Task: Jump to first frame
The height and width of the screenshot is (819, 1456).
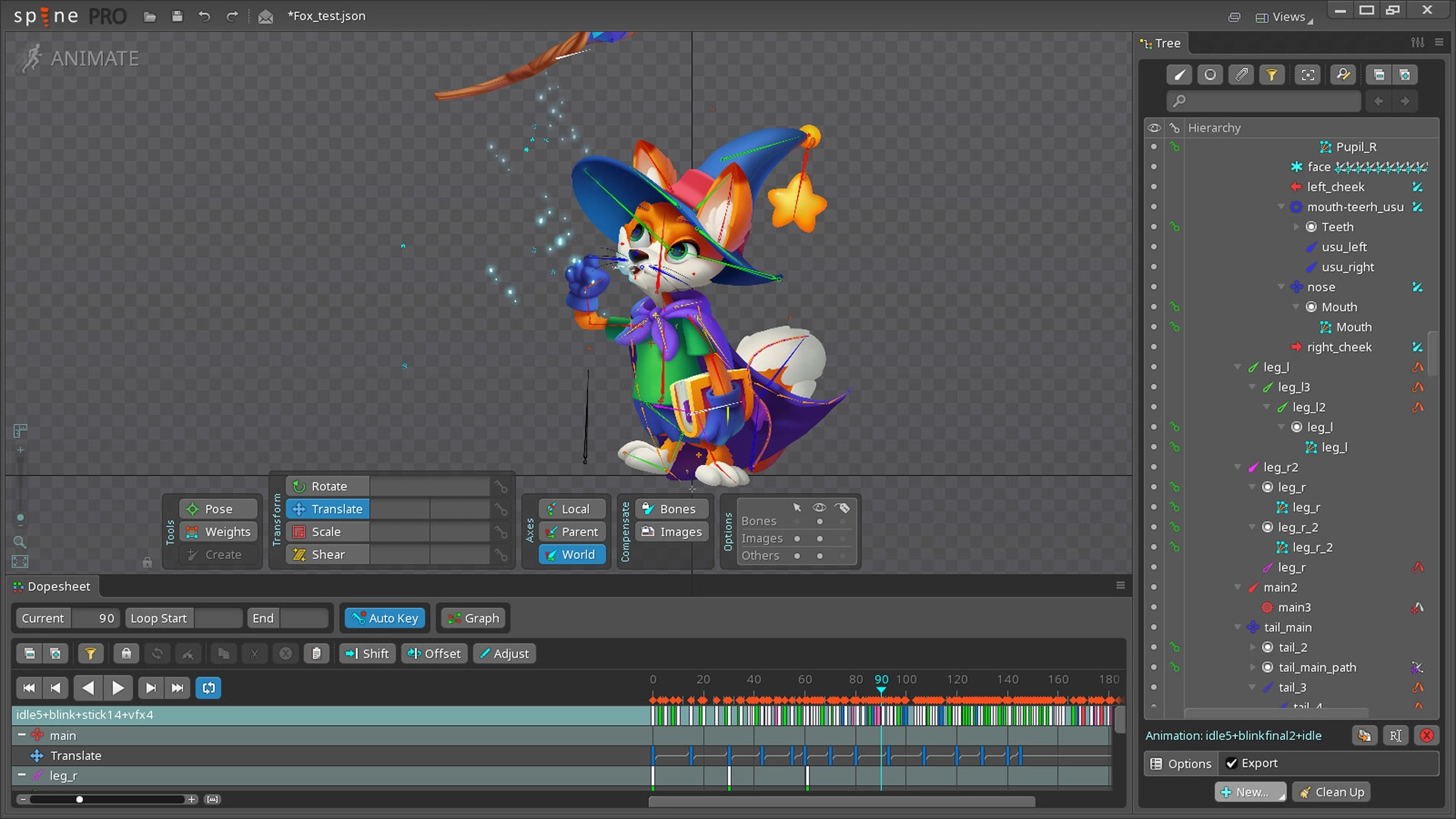Action: [29, 688]
